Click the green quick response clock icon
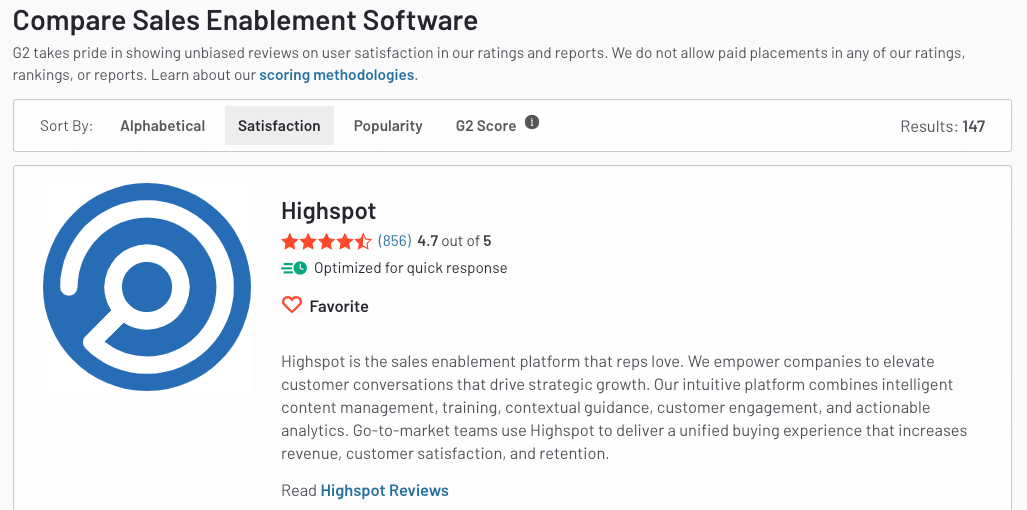The height and width of the screenshot is (510, 1027). click(x=294, y=268)
